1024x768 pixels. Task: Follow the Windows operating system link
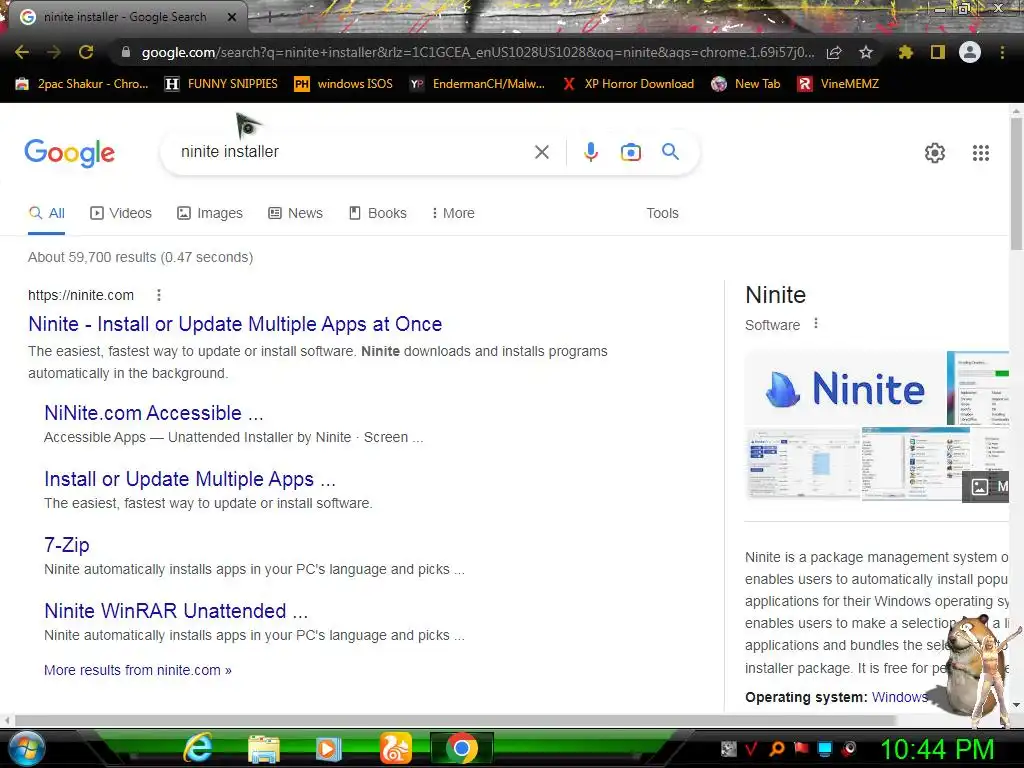[x=900, y=697]
